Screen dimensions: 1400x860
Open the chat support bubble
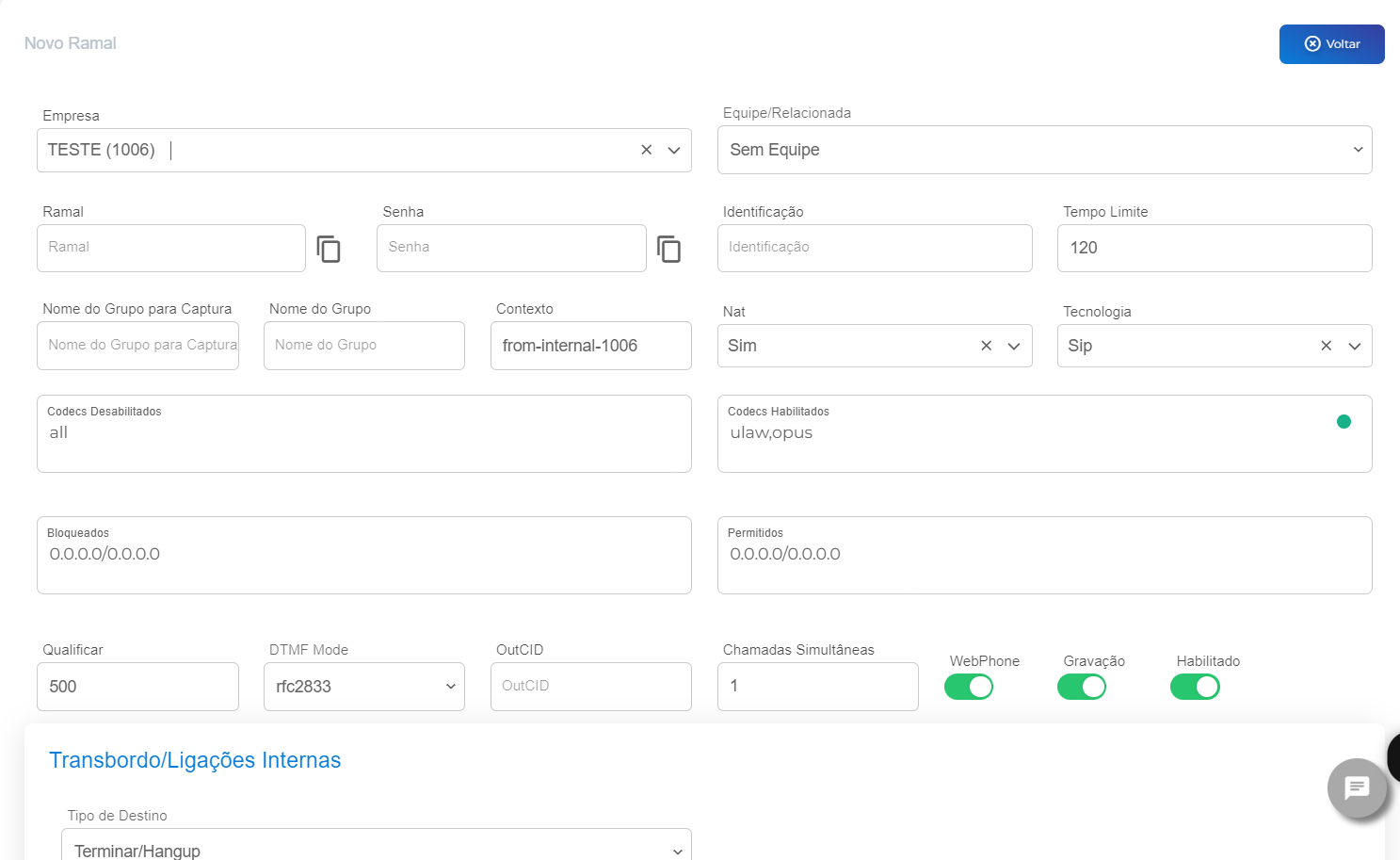tap(1357, 787)
